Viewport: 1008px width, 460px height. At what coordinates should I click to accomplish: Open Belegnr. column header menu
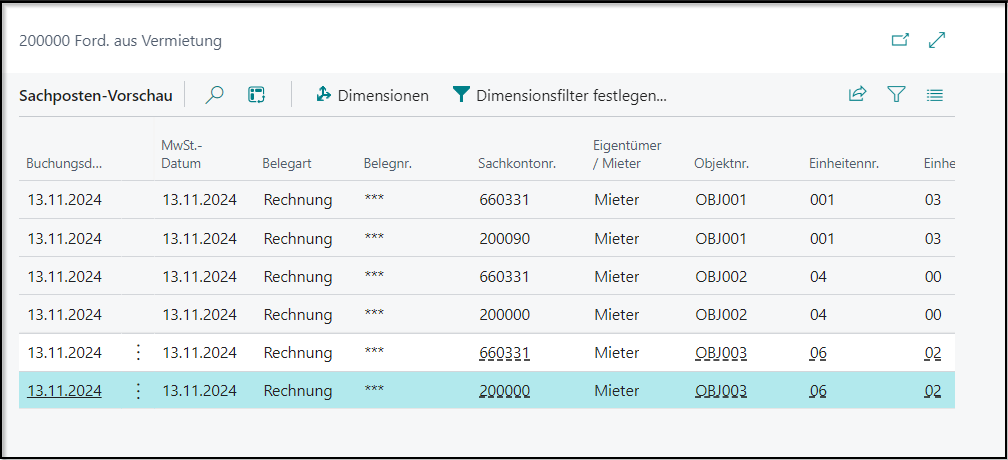coord(388,163)
